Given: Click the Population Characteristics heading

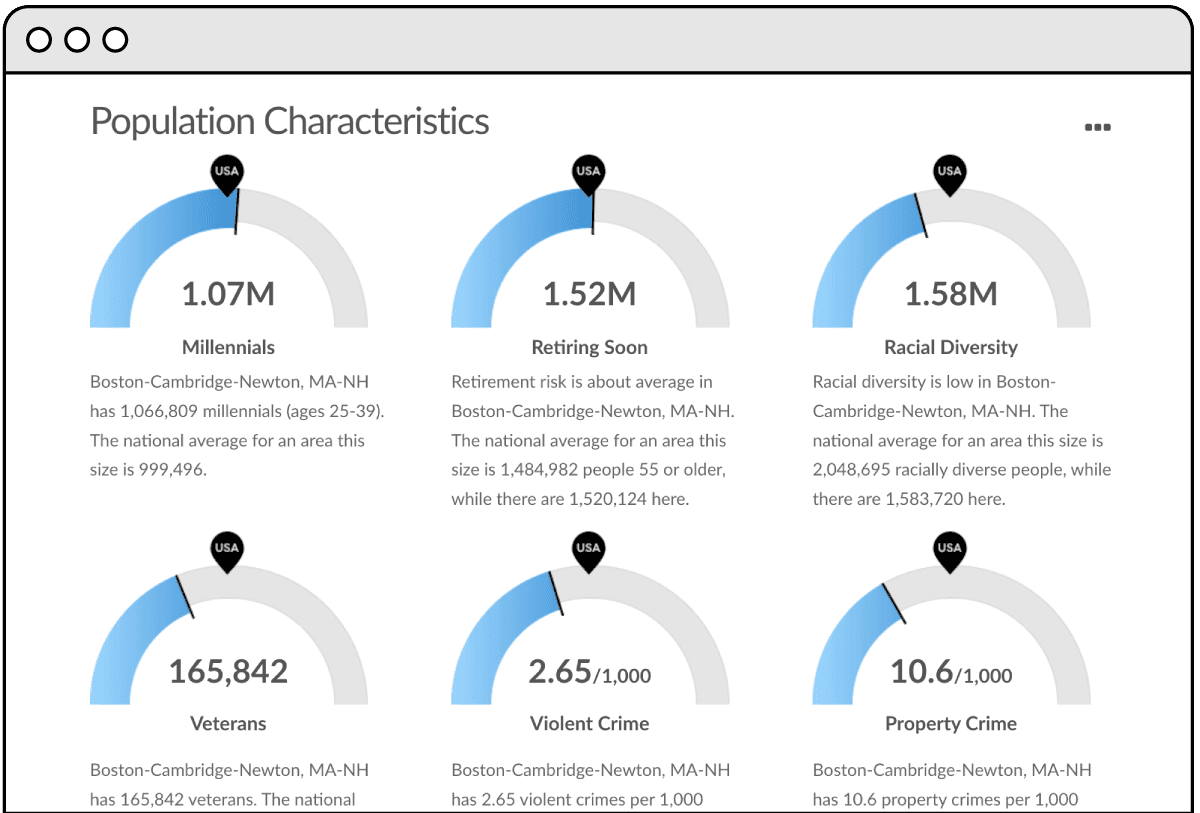Looking at the screenshot, I should coord(290,121).
